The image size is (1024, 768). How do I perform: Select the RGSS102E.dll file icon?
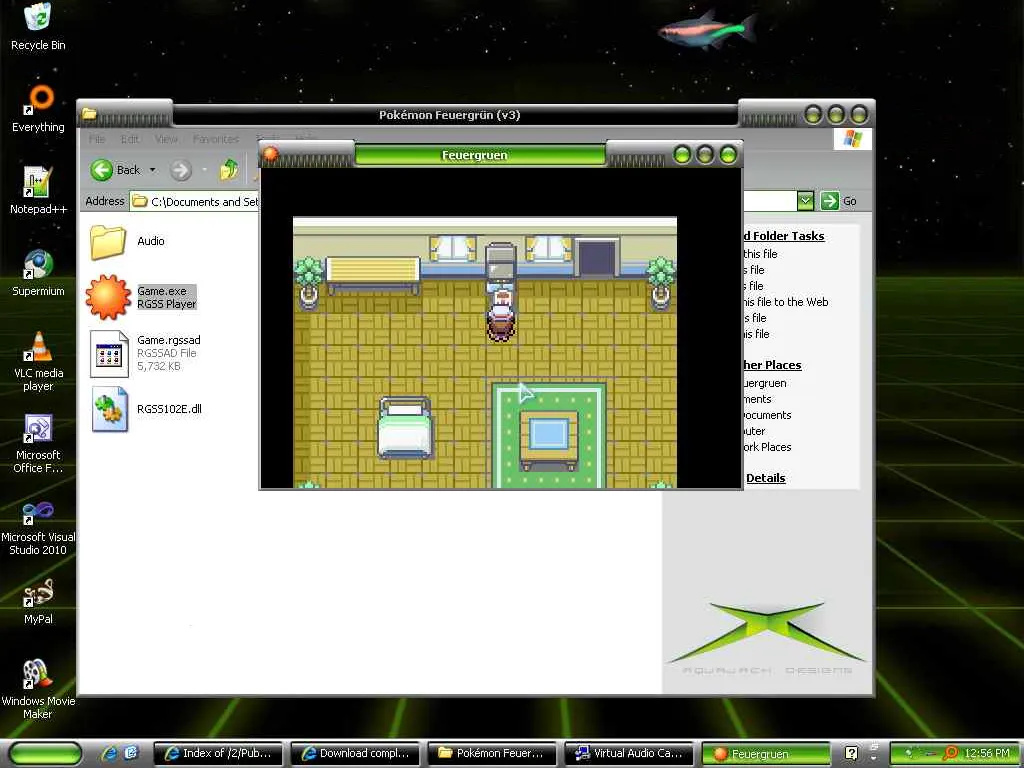tap(109, 409)
